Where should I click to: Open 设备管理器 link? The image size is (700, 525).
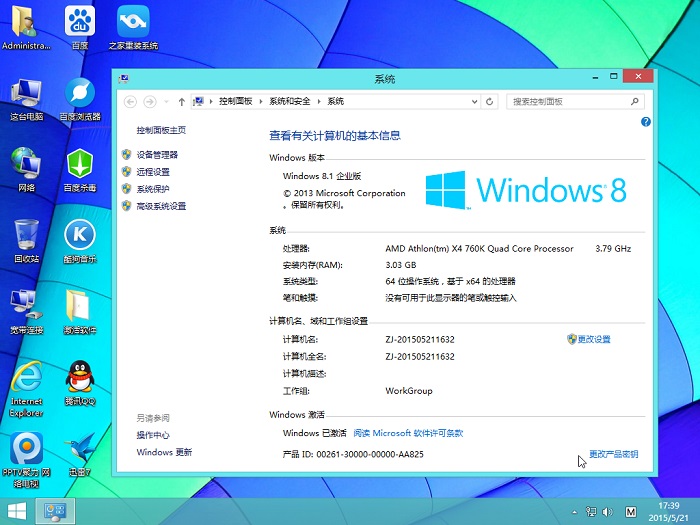click(157, 155)
